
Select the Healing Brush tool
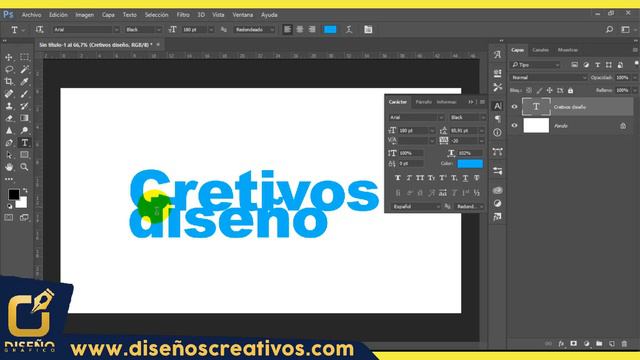click(x=9, y=94)
